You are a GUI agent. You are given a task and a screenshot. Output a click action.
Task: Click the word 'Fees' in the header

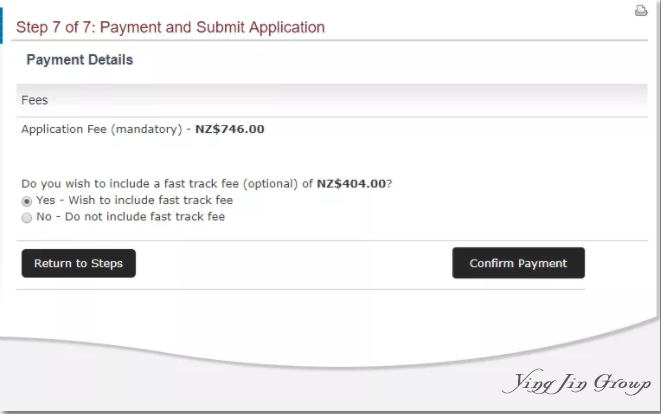tap(35, 100)
